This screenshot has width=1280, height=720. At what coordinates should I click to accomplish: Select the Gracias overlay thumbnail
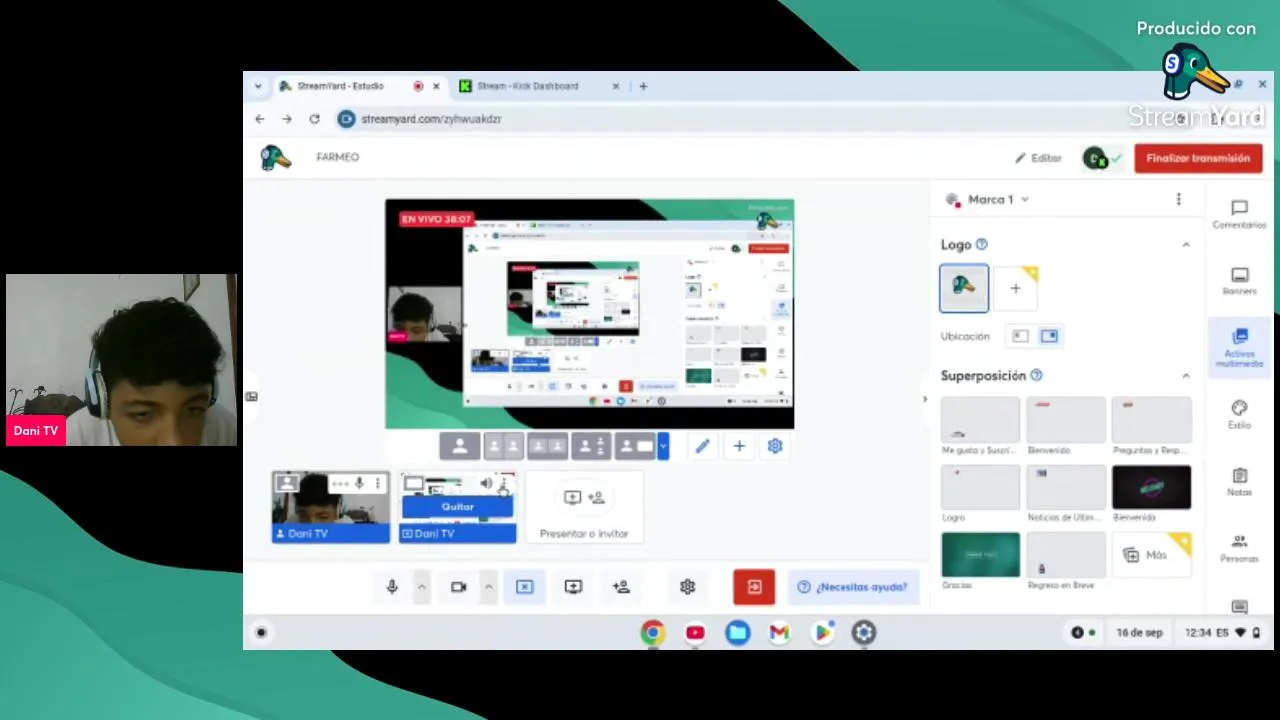[980, 555]
